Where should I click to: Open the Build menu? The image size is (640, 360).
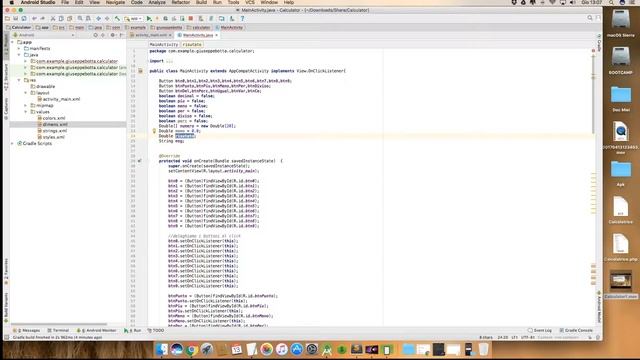(201, 2)
